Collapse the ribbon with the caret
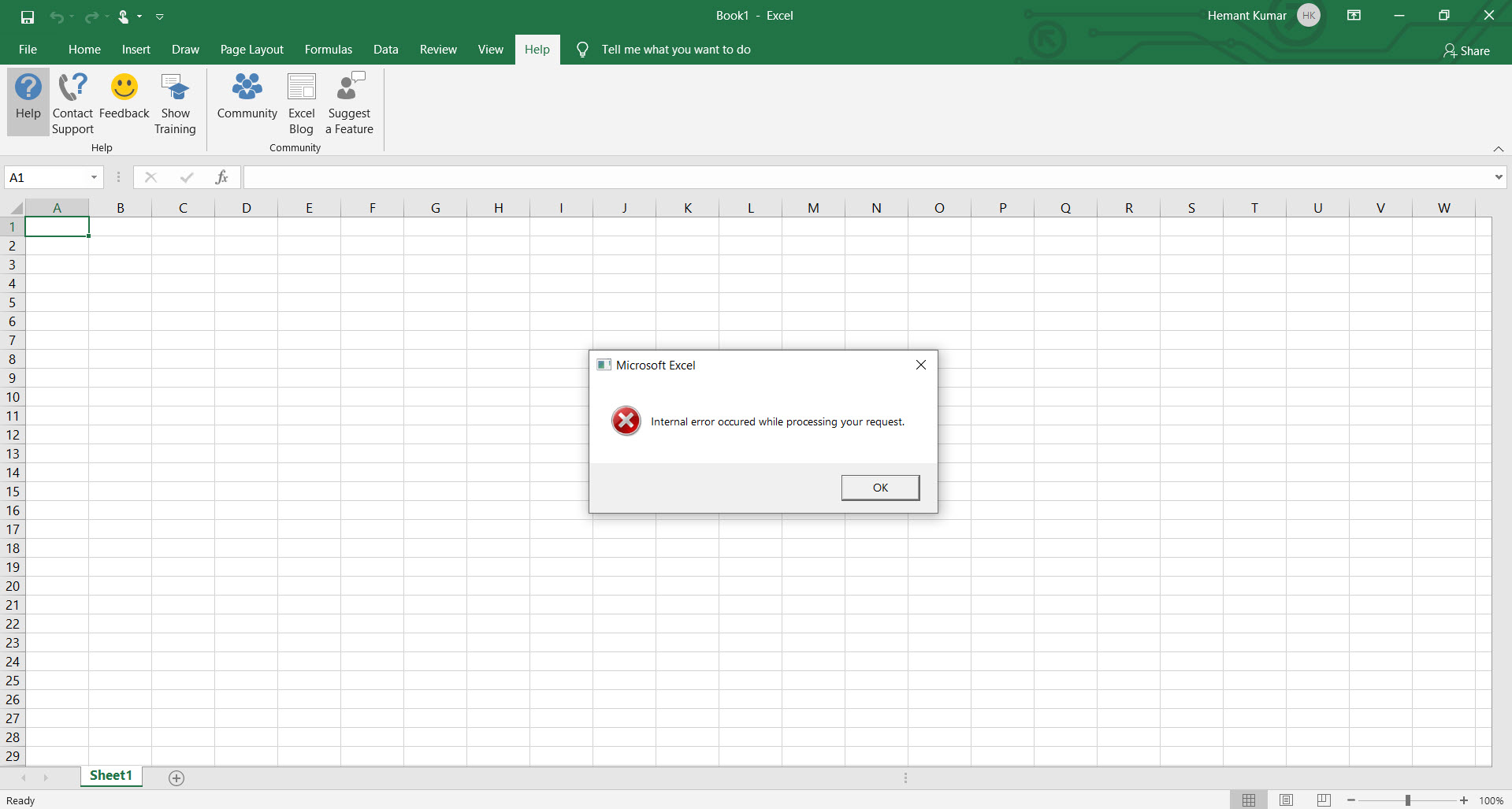The image size is (1512, 809). pos(1499,149)
